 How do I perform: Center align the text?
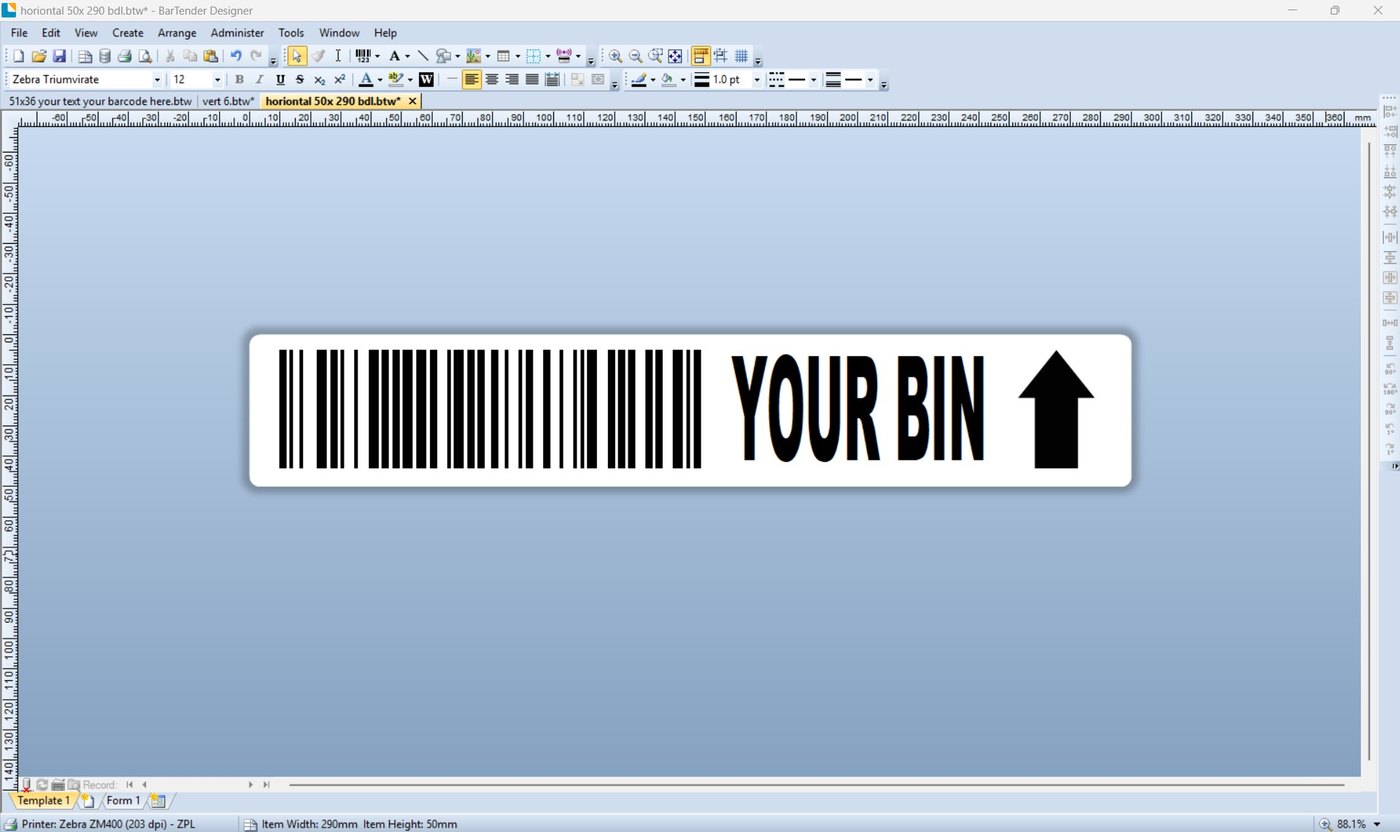click(x=492, y=79)
